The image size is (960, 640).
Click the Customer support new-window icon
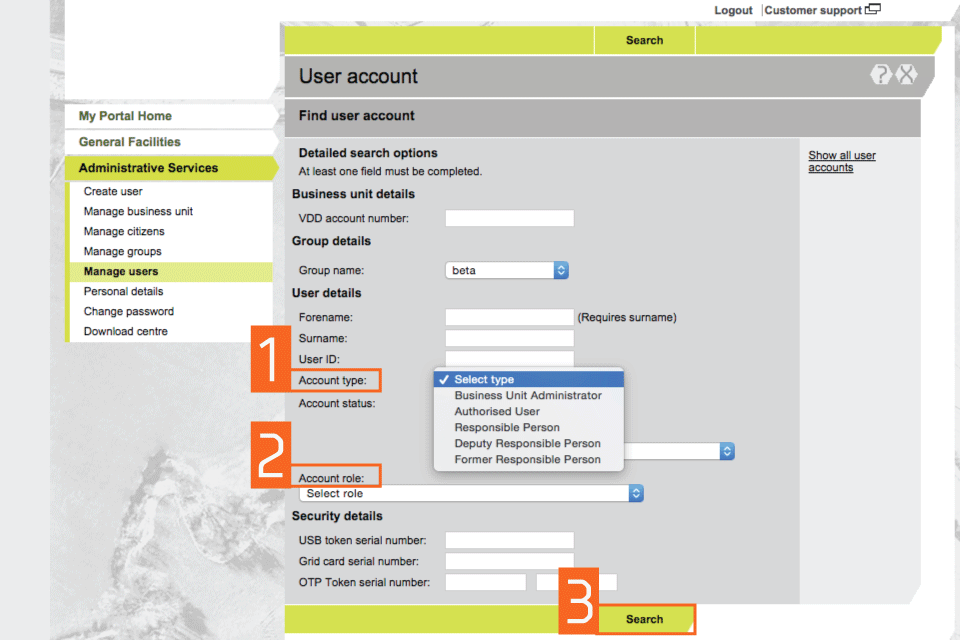point(873,10)
